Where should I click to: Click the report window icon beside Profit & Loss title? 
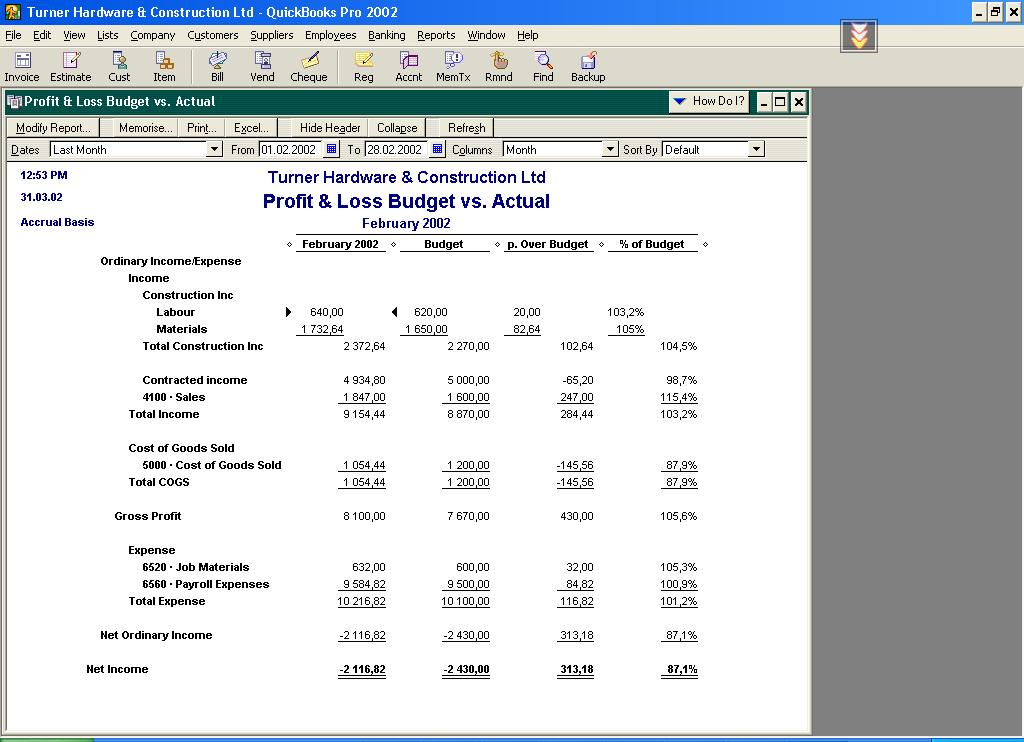click(14, 102)
